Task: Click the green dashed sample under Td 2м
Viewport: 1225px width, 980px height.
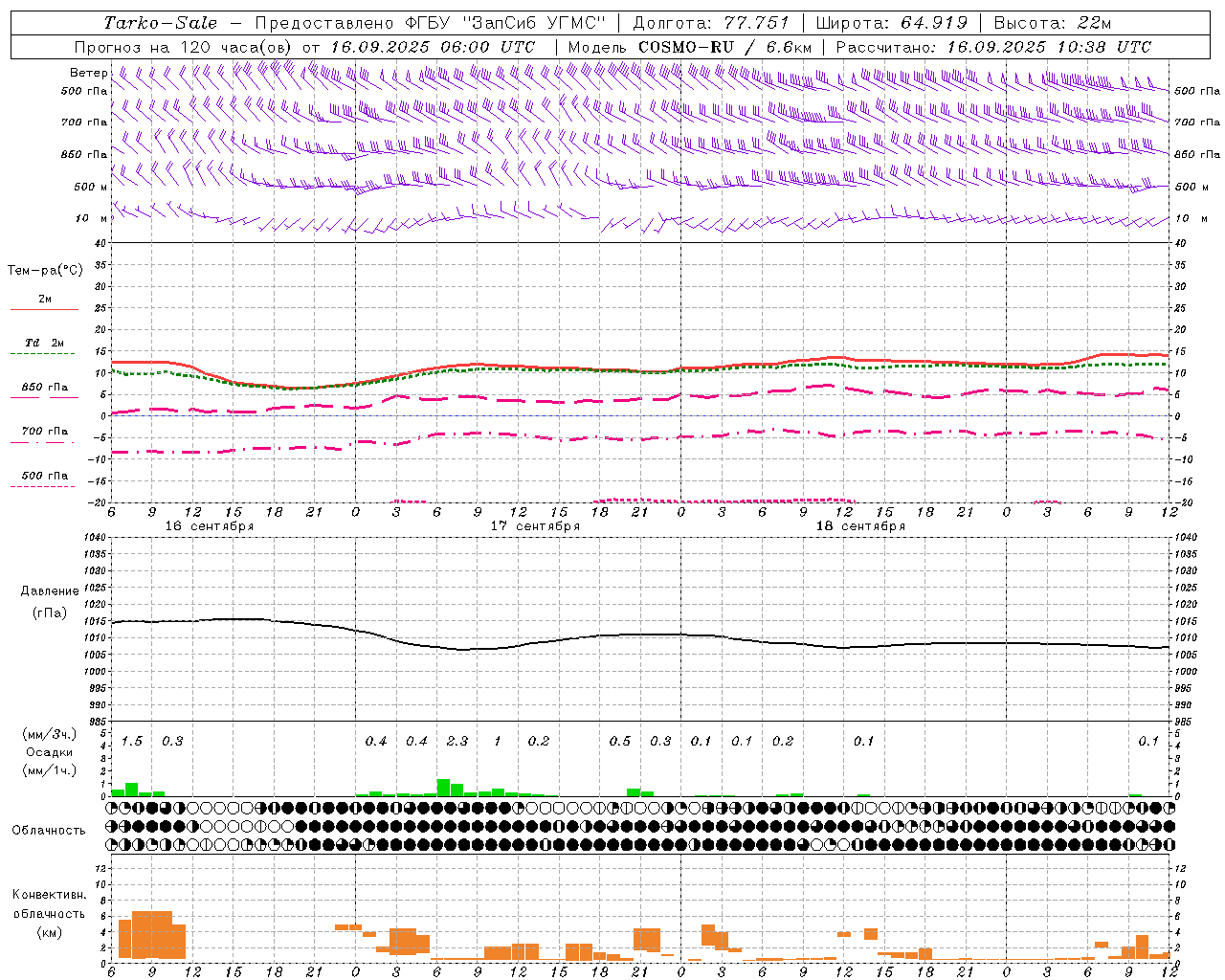Action: pos(42,354)
